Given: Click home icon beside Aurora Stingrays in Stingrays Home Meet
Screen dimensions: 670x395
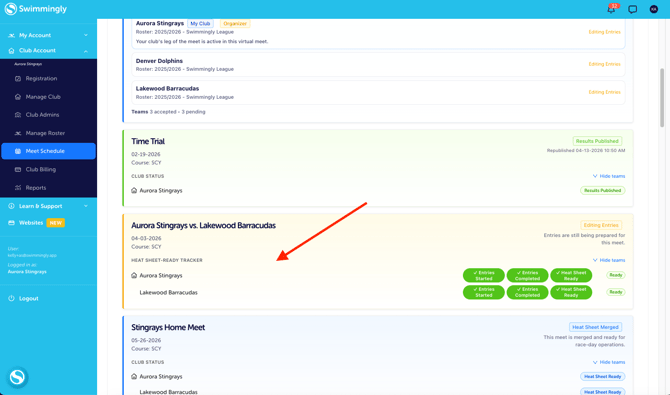Looking at the screenshot, I should tap(134, 377).
